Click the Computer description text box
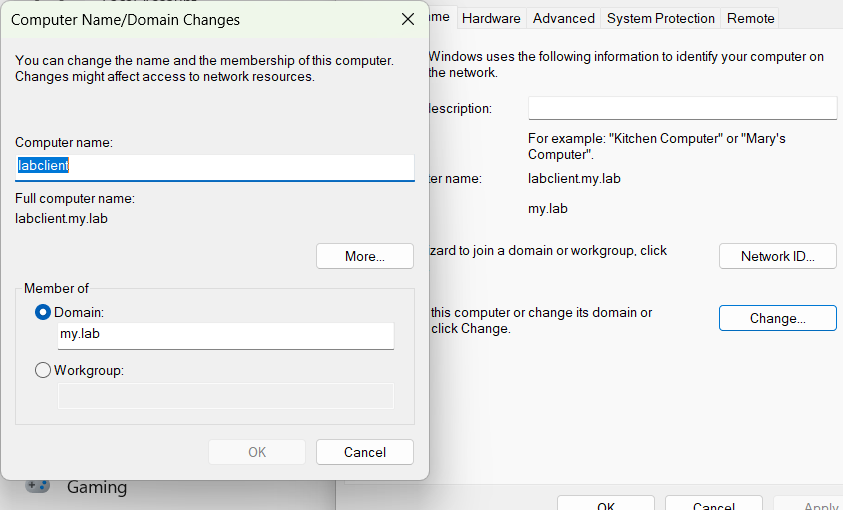 pyautogui.click(x=682, y=108)
